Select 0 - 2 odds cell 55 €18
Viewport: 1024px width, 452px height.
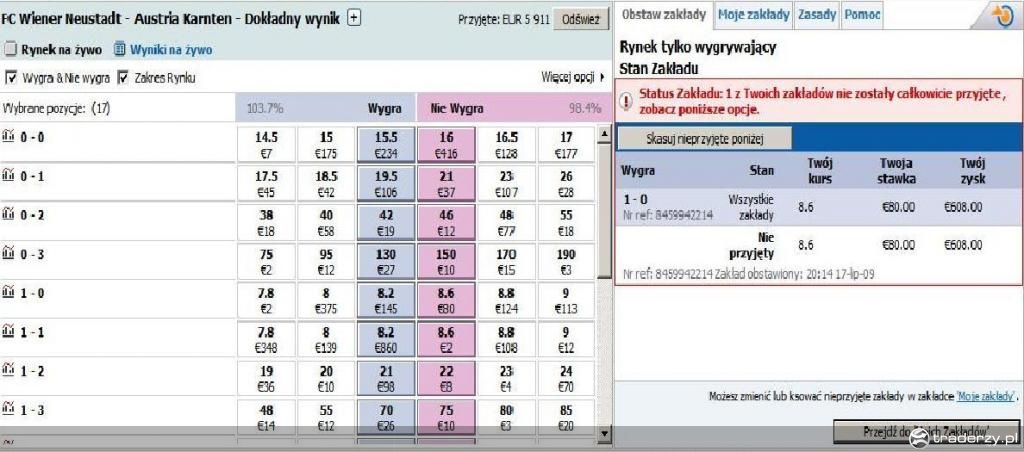point(566,222)
